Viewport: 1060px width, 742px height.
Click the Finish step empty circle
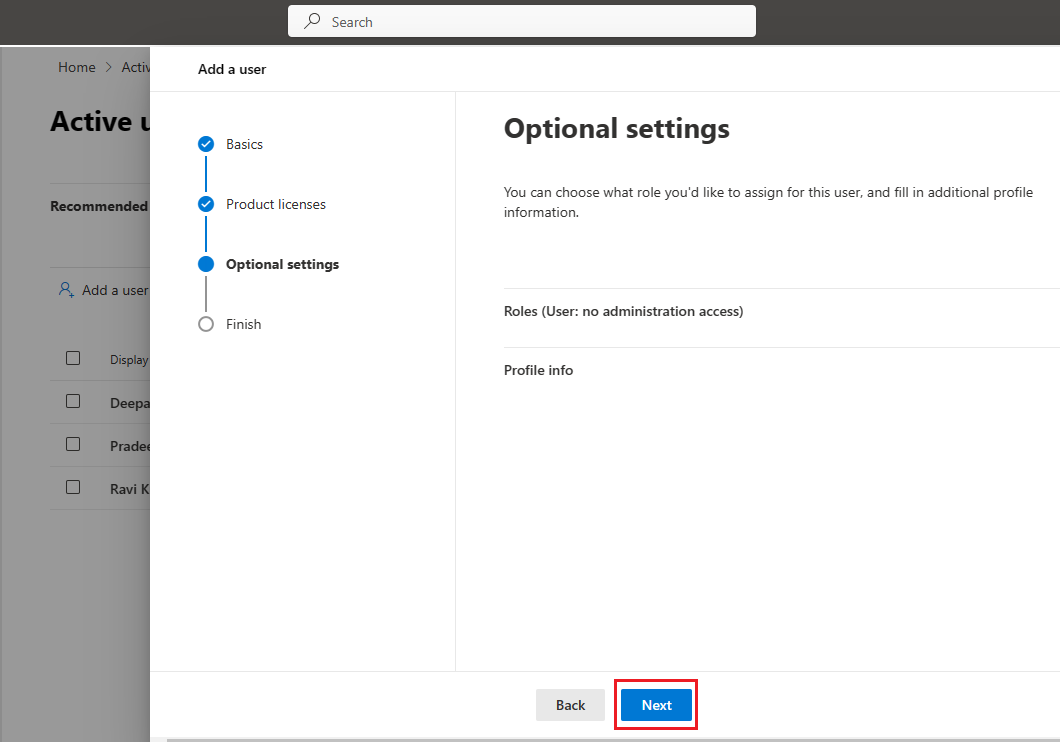pyautogui.click(x=206, y=324)
